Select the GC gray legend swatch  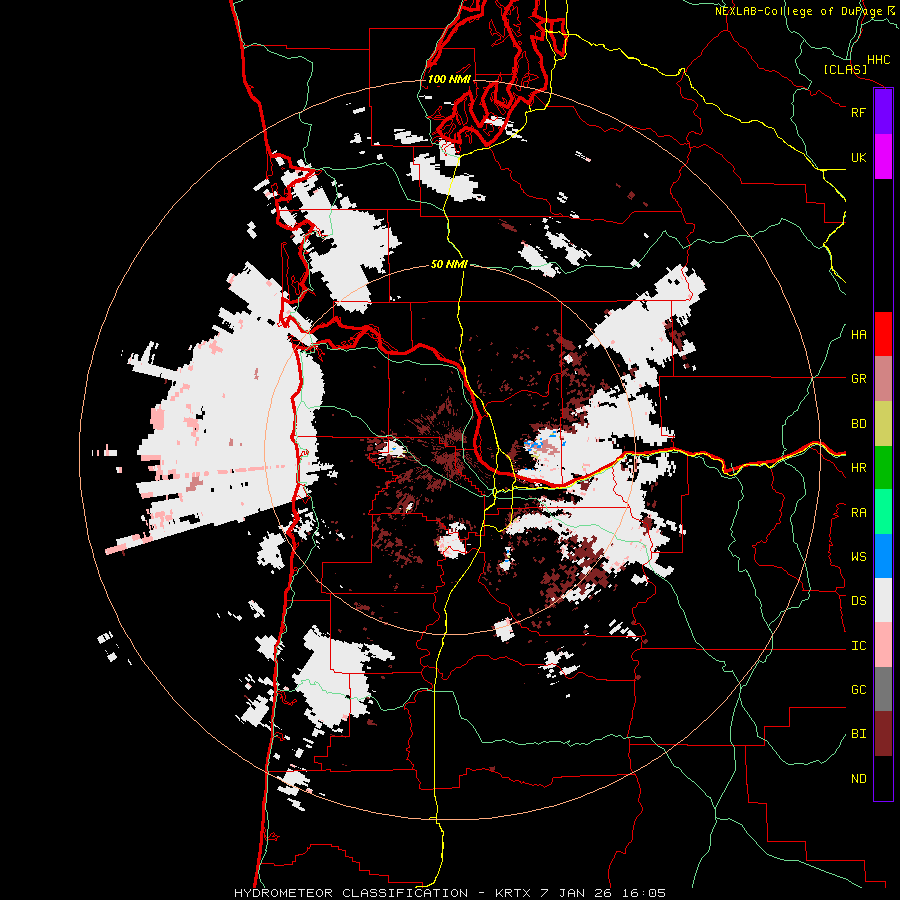click(883, 689)
